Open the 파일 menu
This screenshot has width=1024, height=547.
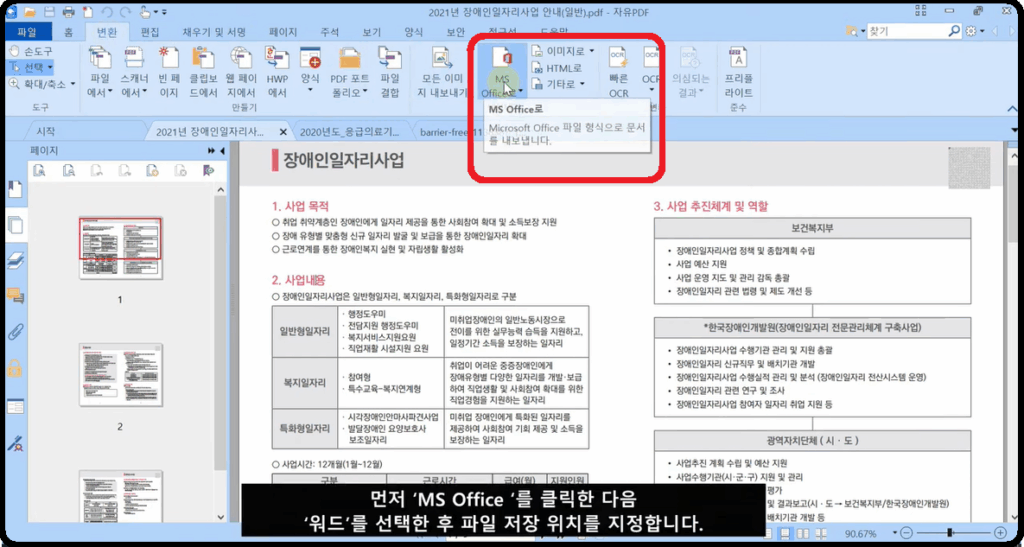[26, 32]
